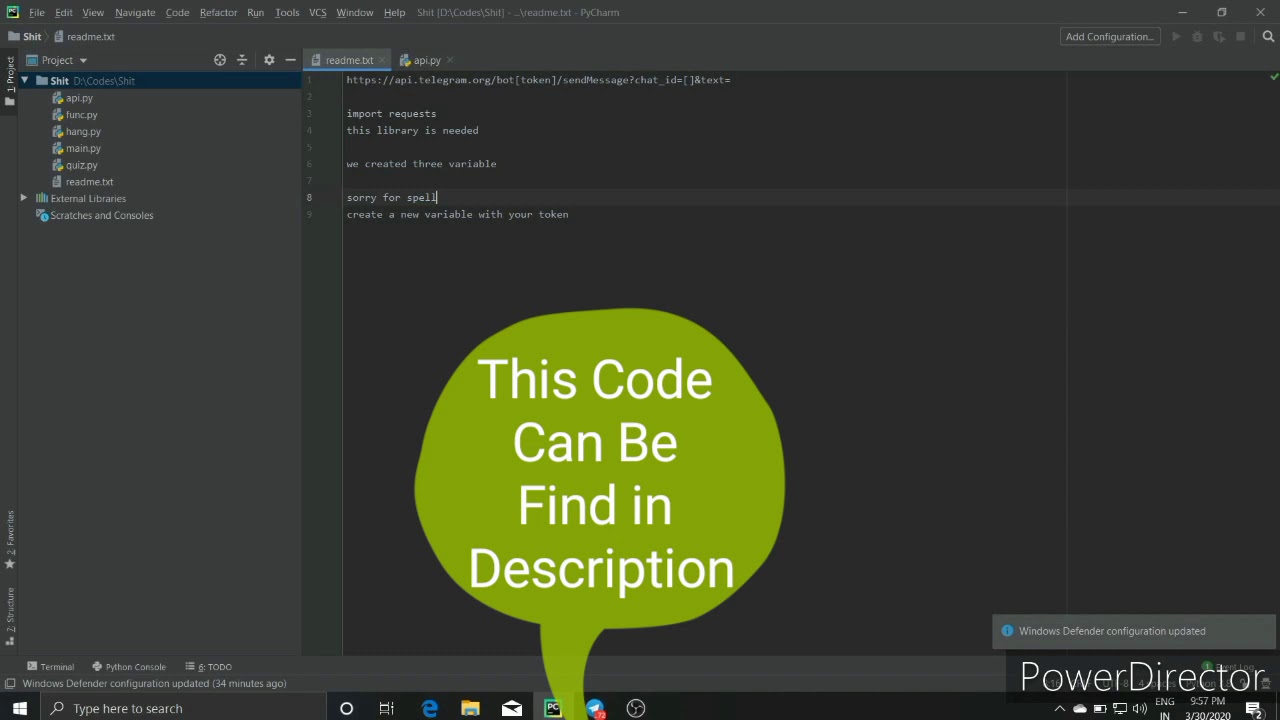Click OBS Studio icon on taskbar
The image size is (1280, 720).
(636, 708)
